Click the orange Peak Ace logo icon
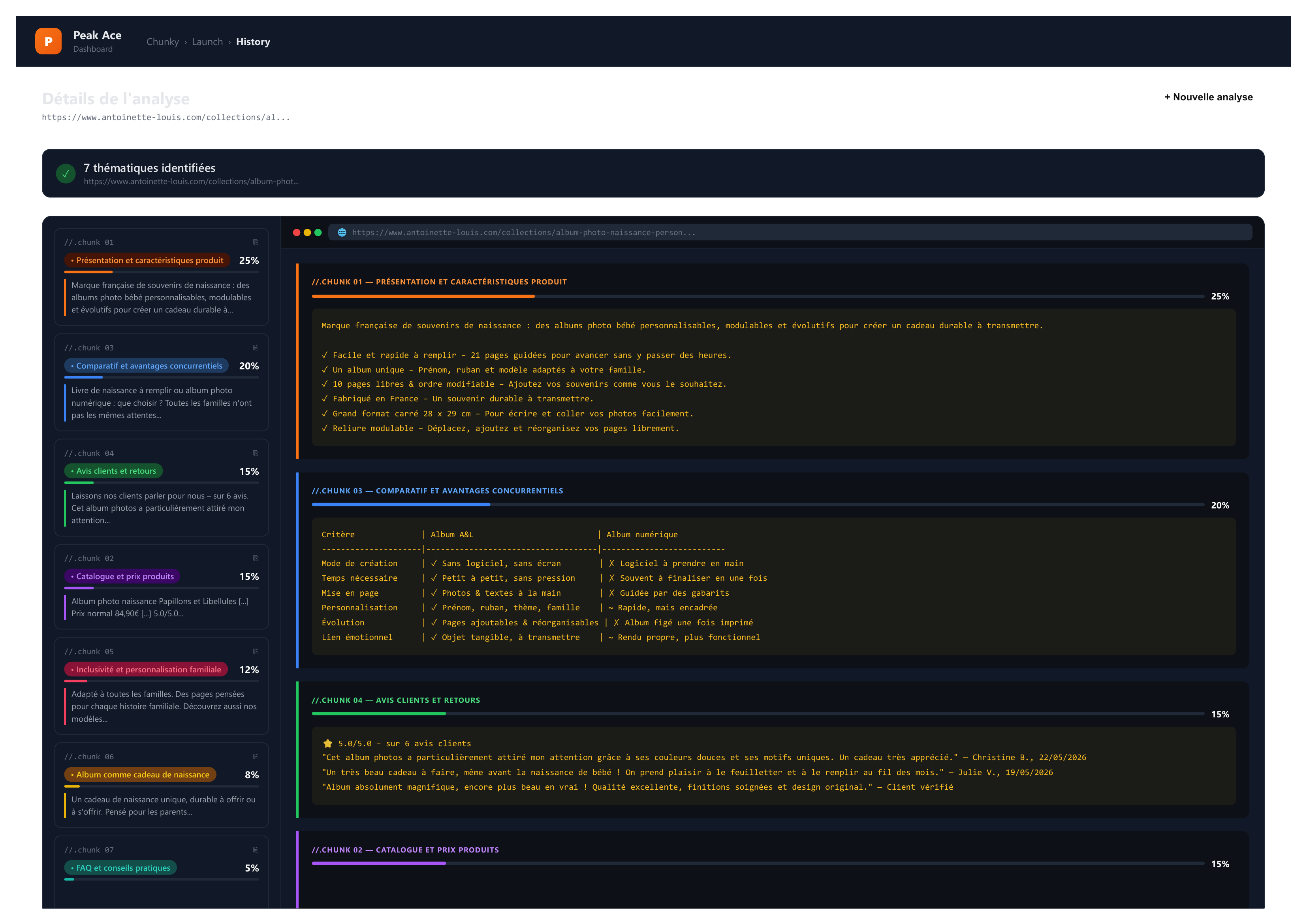Viewport: 1307px width, 924px height. click(49, 41)
